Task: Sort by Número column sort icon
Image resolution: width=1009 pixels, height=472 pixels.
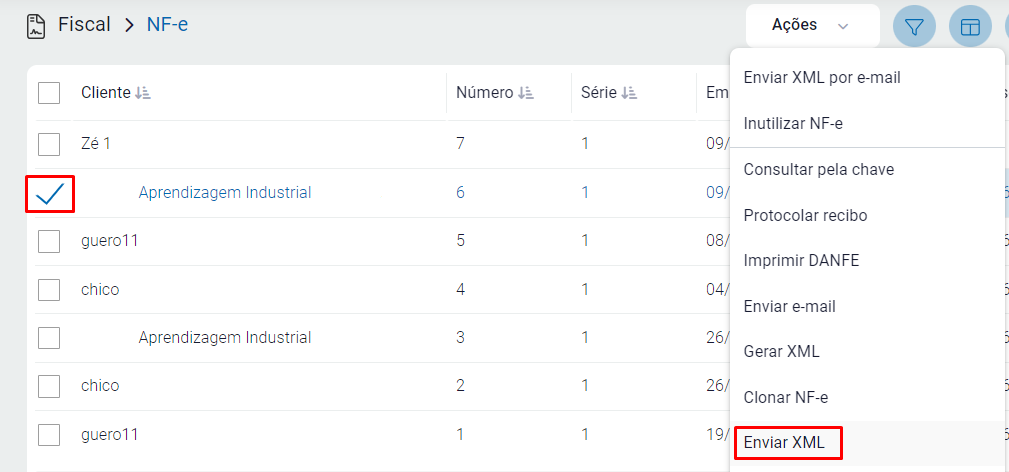Action: pos(526,93)
